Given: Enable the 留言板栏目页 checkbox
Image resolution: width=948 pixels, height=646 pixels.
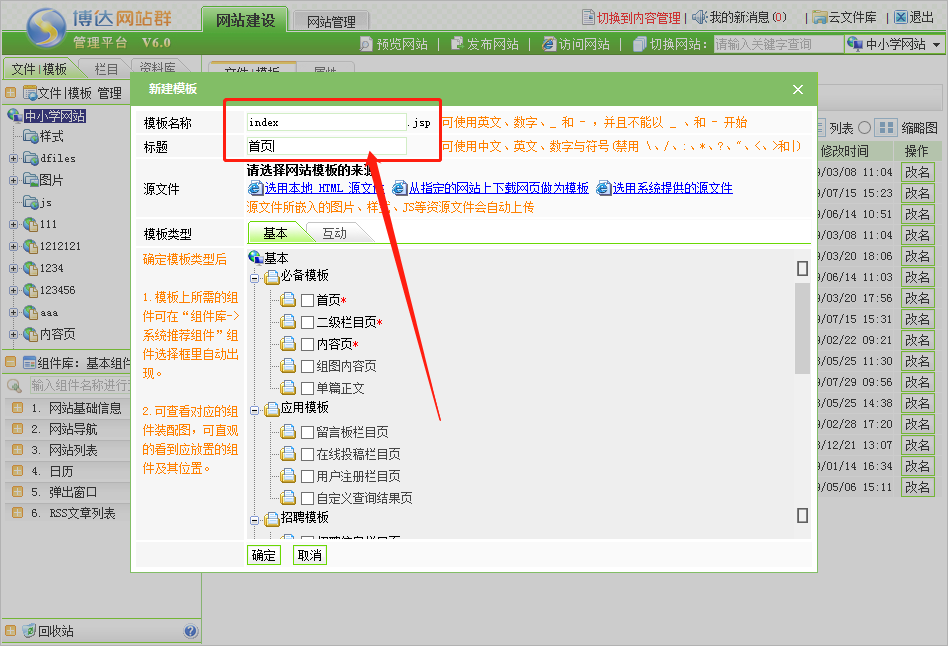Looking at the screenshot, I should [x=308, y=432].
